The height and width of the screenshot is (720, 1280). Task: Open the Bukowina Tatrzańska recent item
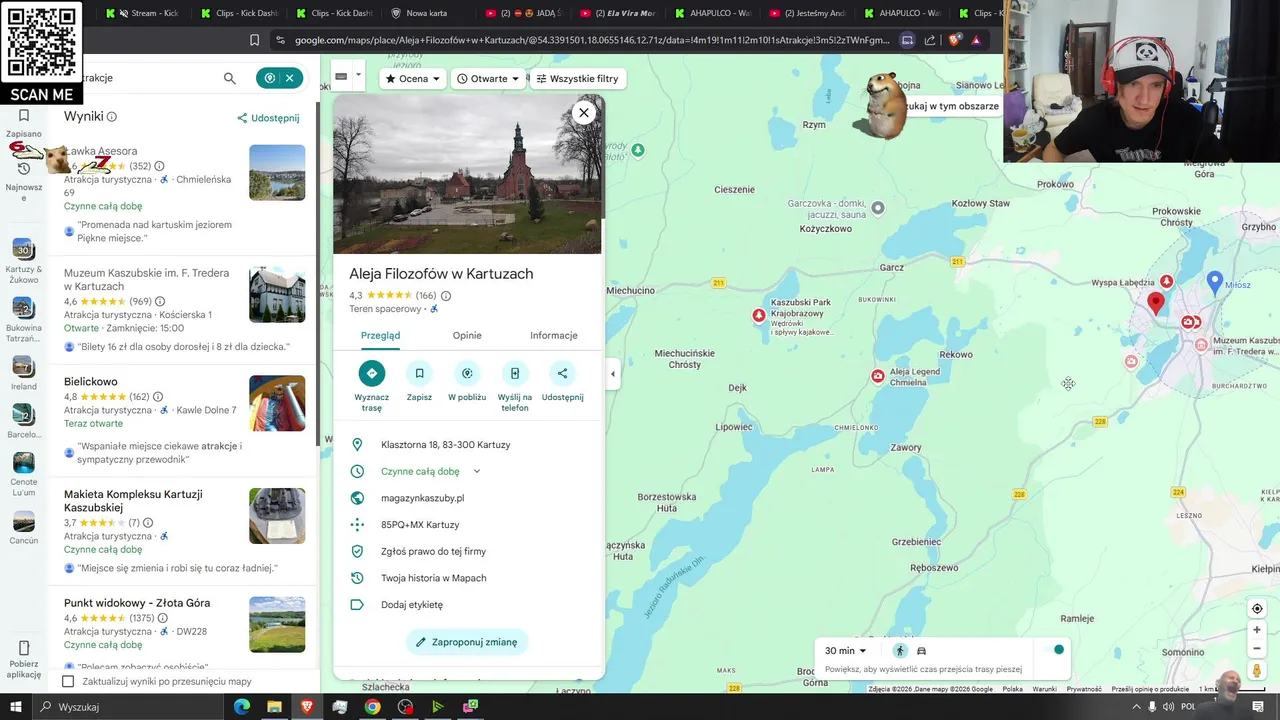tap(24, 318)
